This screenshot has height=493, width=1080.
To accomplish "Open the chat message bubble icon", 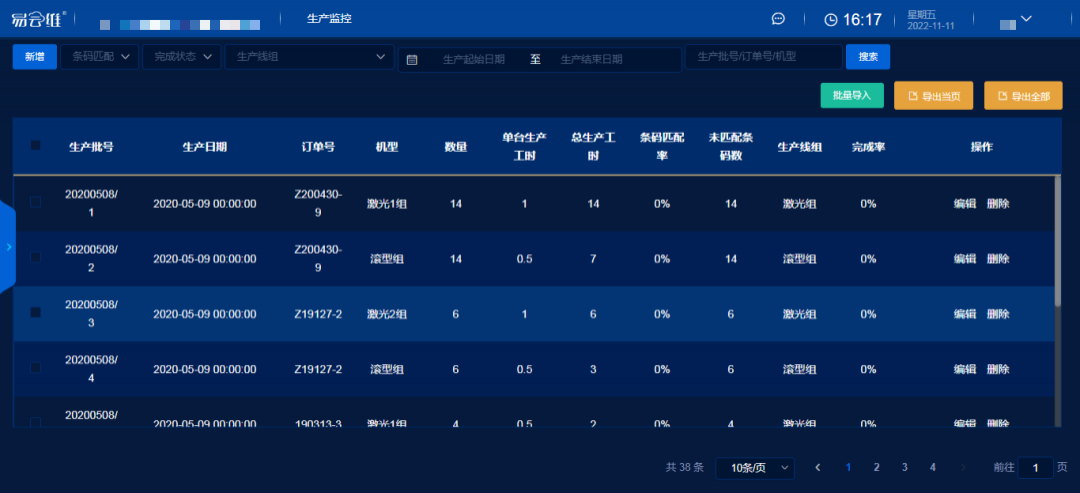I will [x=779, y=19].
